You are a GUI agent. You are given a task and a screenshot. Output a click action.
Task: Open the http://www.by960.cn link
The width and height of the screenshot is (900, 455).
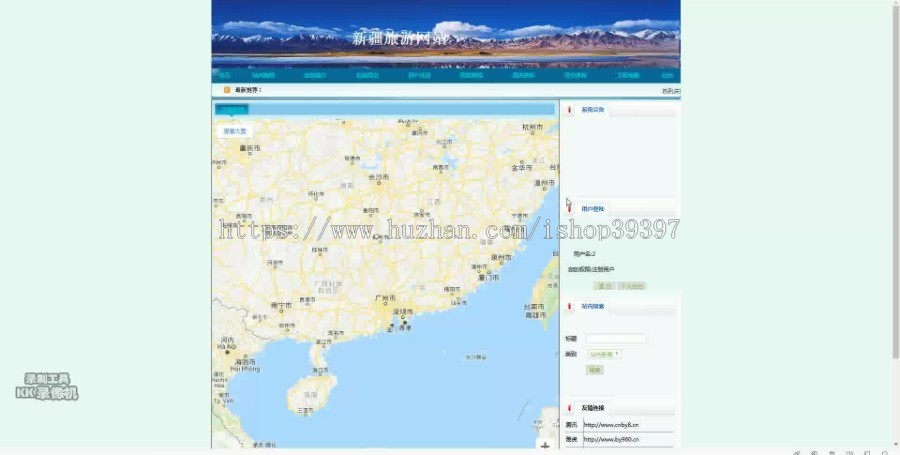click(611, 440)
